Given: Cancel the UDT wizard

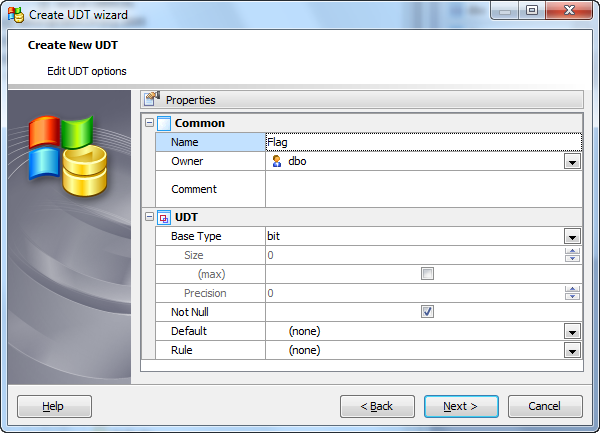Looking at the screenshot, I should pyautogui.click(x=545, y=406).
